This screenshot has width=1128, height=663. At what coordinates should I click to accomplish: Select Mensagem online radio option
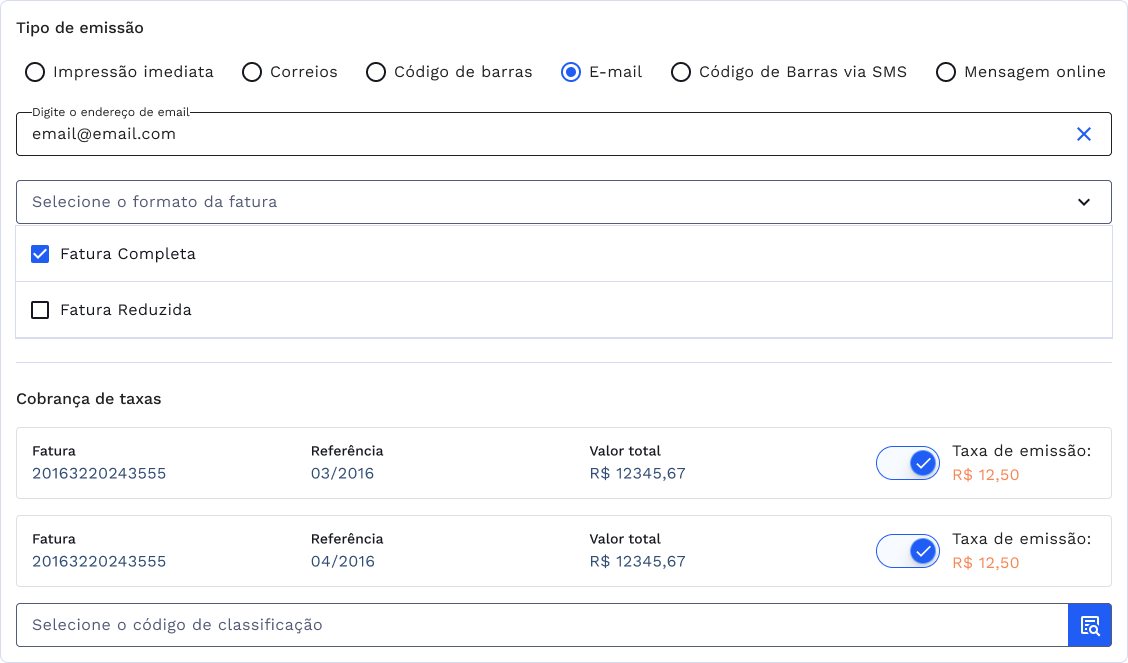[x=946, y=72]
